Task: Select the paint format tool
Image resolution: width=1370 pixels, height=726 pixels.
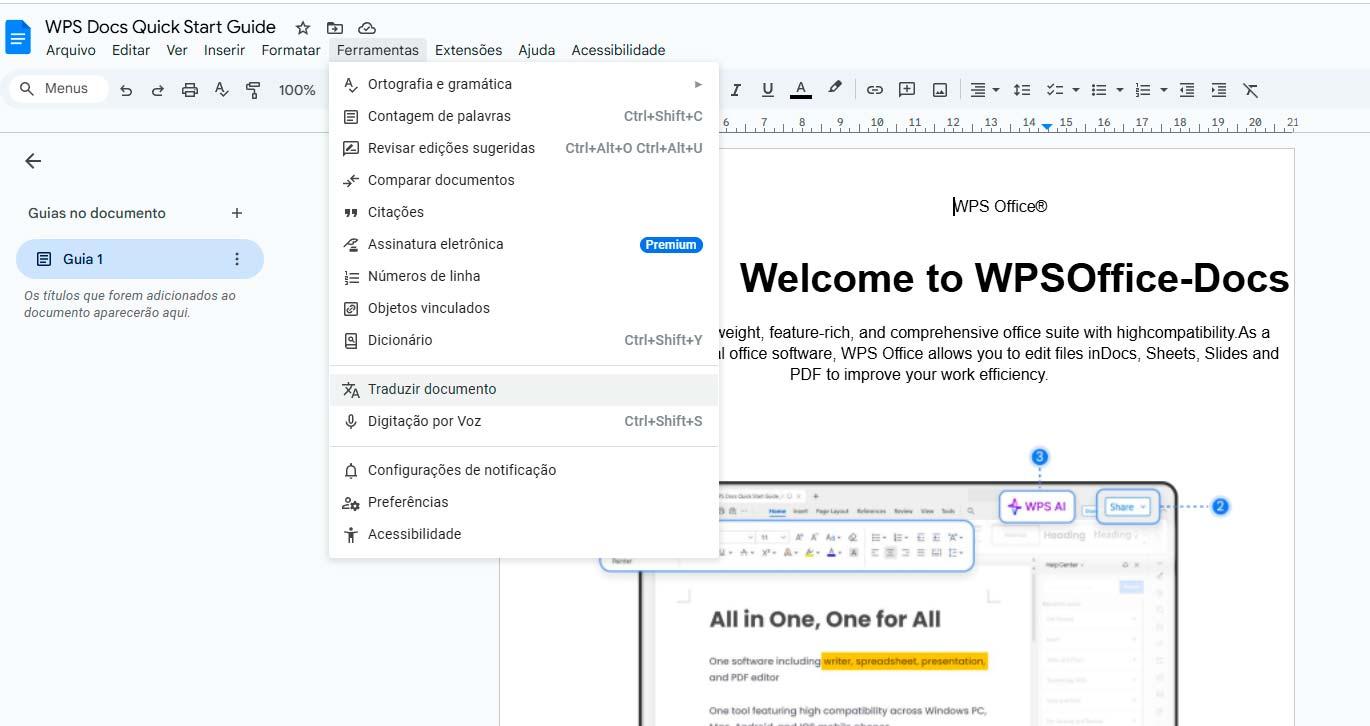Action: [x=252, y=89]
